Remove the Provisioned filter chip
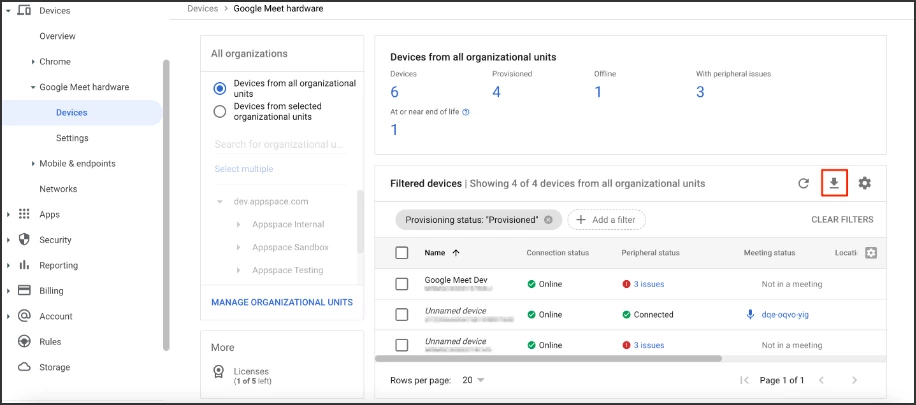916x405 pixels. (548, 219)
